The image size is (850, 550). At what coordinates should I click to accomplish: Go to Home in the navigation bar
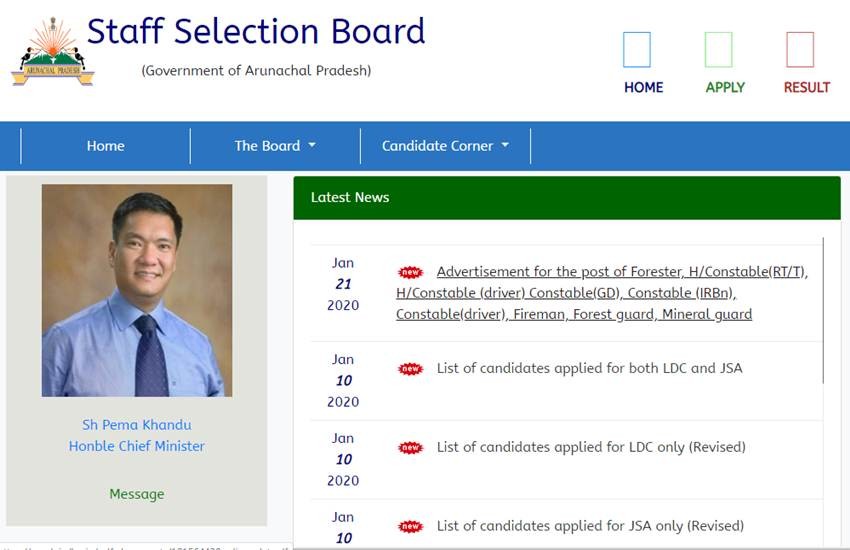(105, 146)
